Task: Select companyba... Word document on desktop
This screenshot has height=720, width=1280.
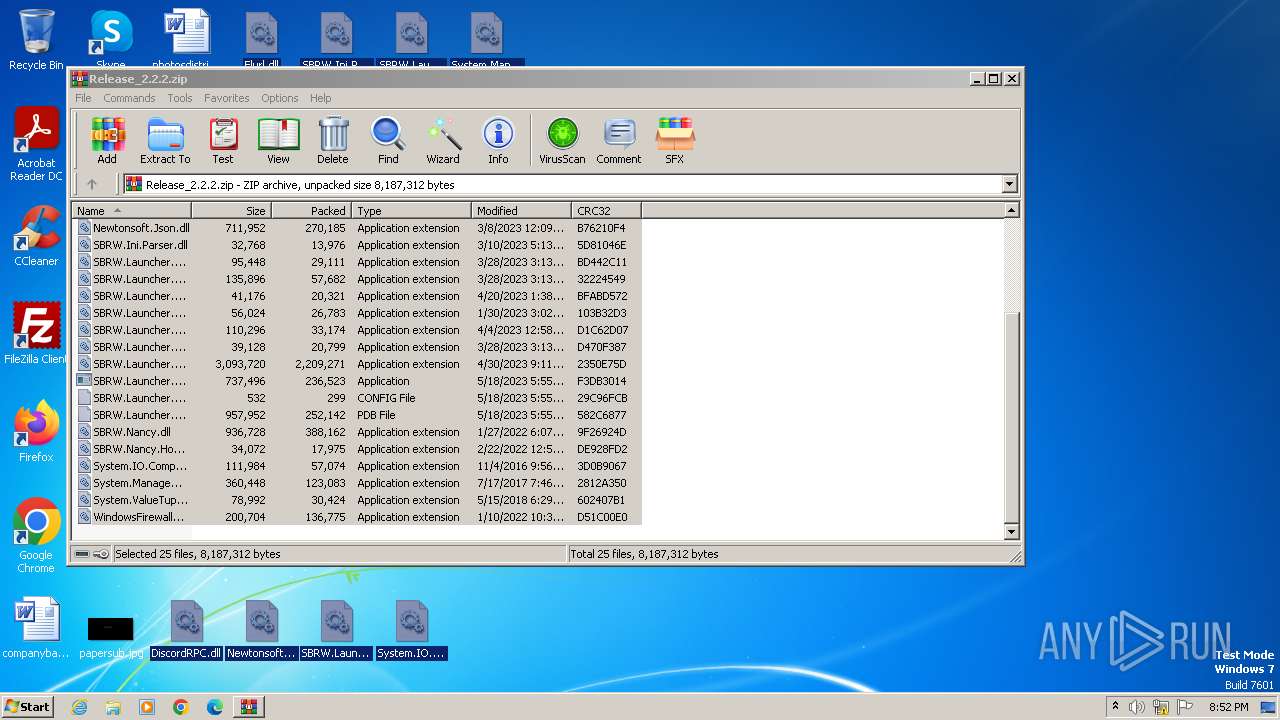Action: click(x=36, y=629)
